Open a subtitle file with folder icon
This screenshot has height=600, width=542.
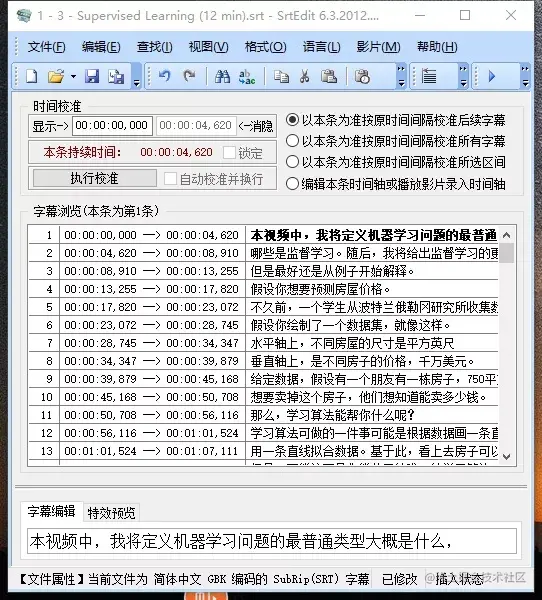coord(56,77)
